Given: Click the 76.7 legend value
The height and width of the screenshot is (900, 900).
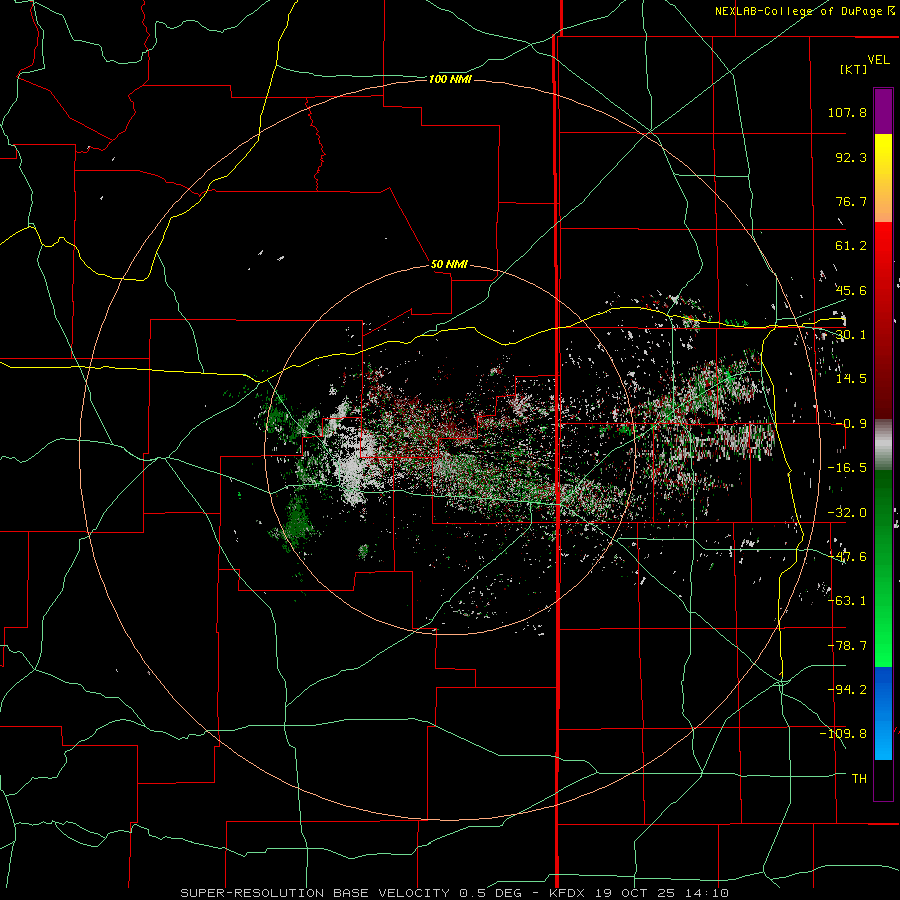Looking at the screenshot, I should (851, 201).
